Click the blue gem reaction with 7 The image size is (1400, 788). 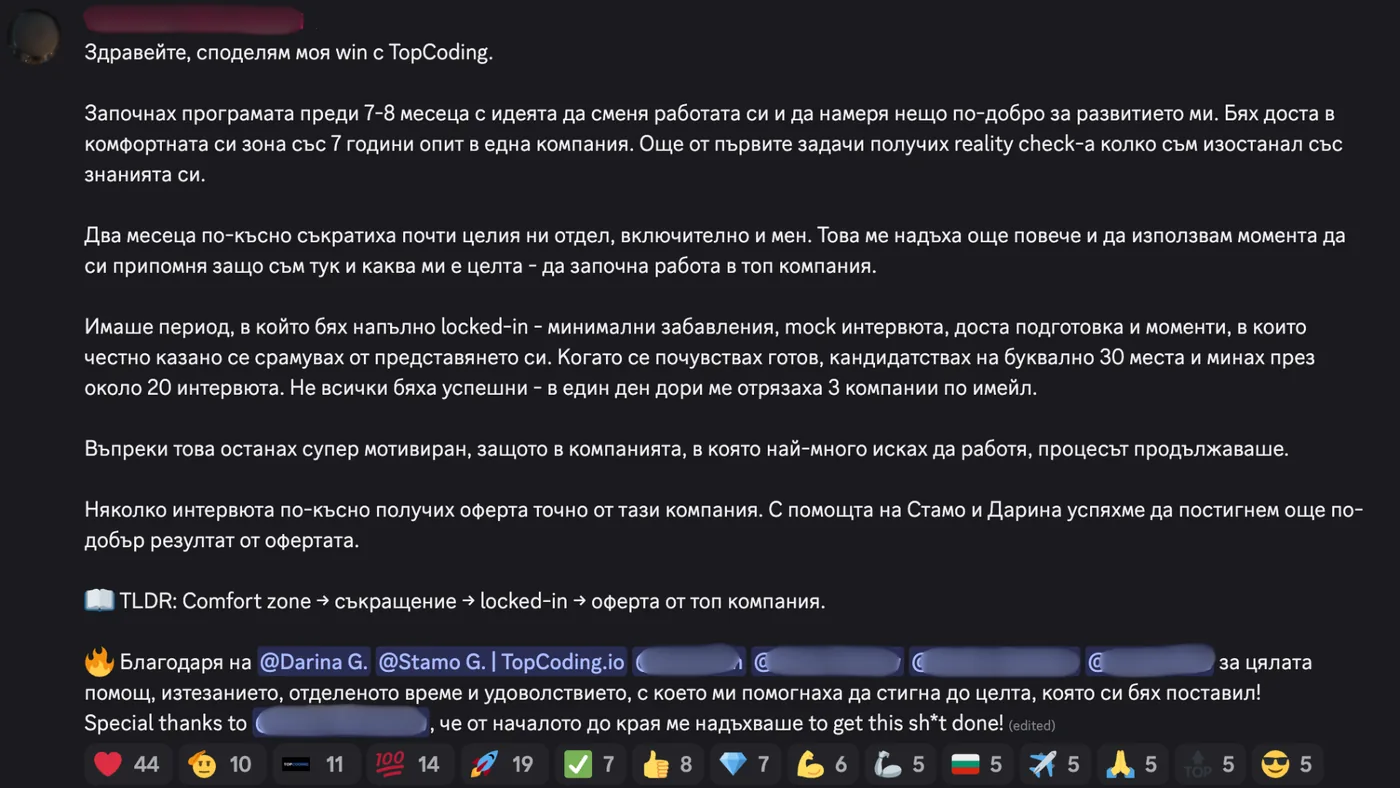coord(746,765)
